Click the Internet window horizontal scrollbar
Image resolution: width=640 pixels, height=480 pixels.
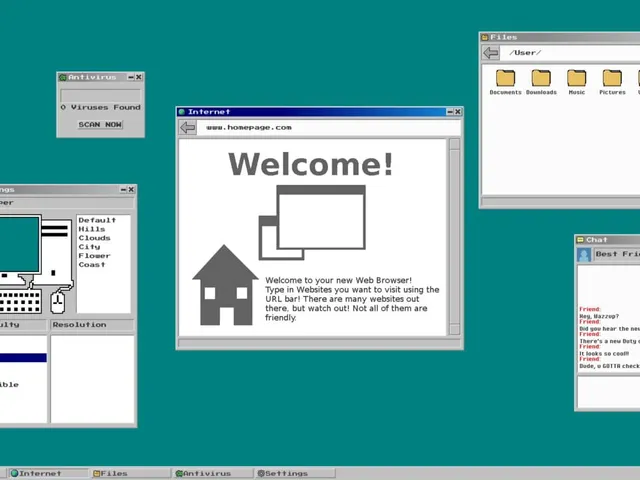coord(319,343)
